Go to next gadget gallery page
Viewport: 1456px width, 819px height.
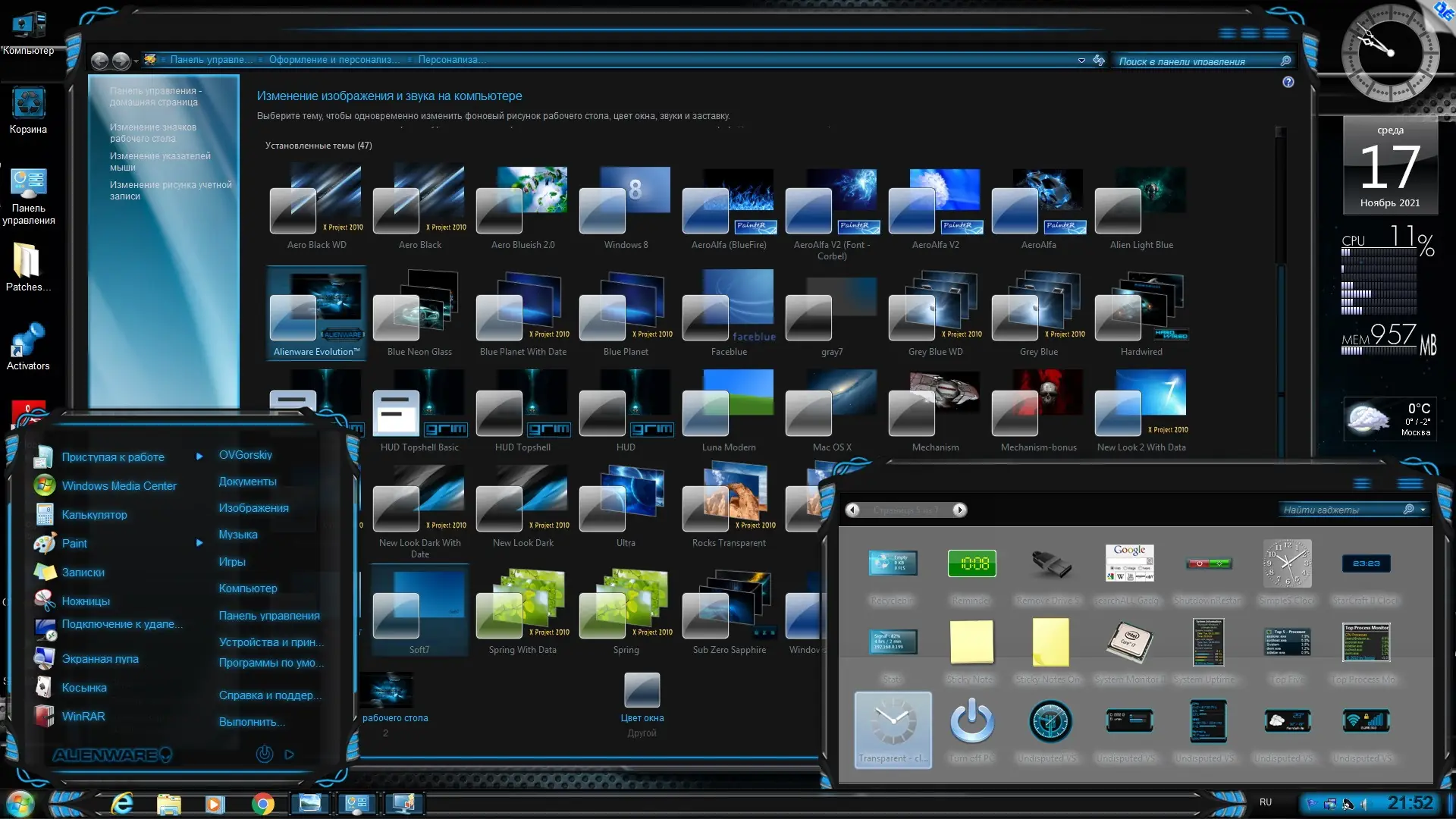point(959,510)
